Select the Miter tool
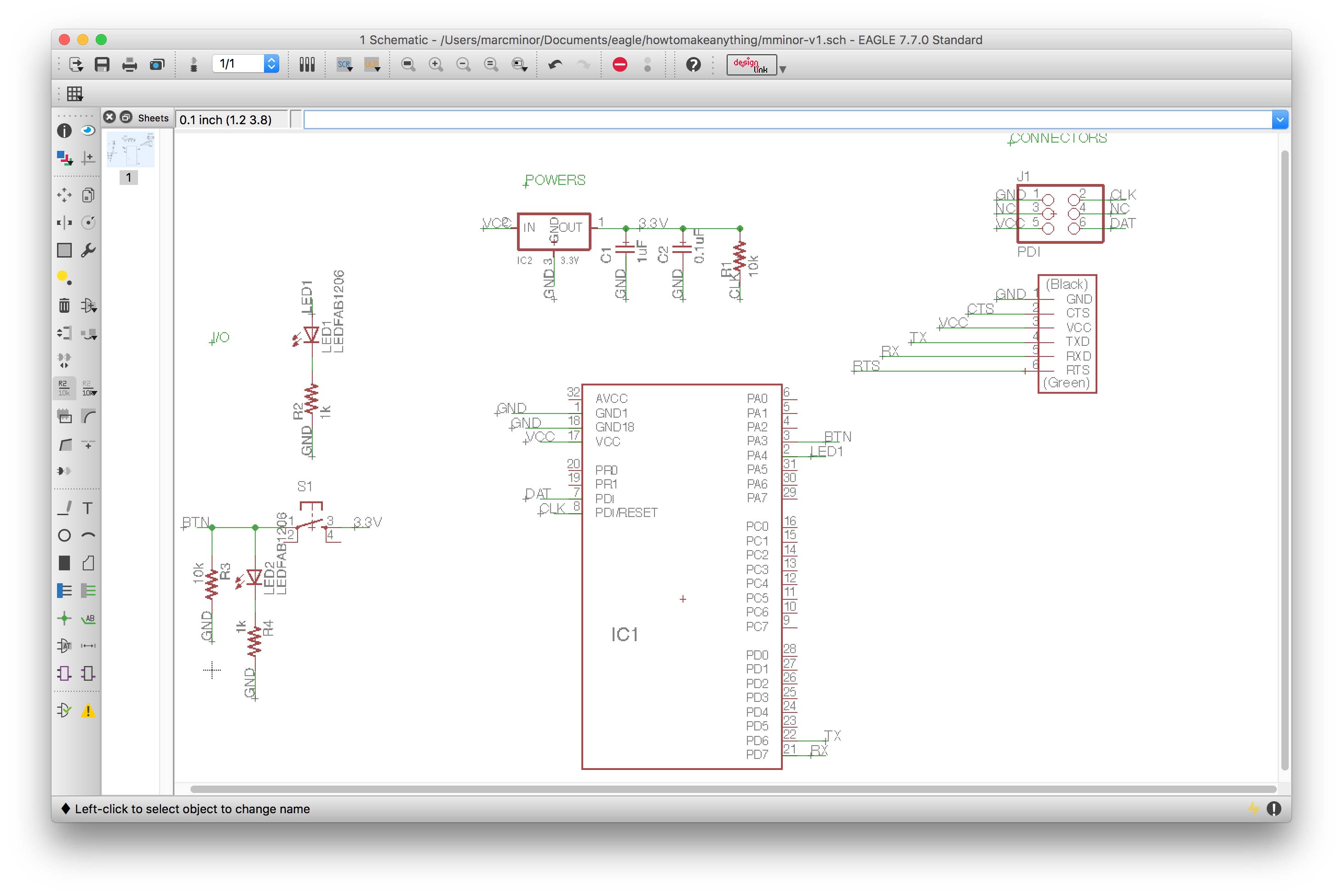The height and width of the screenshot is (896, 1343). 88,416
